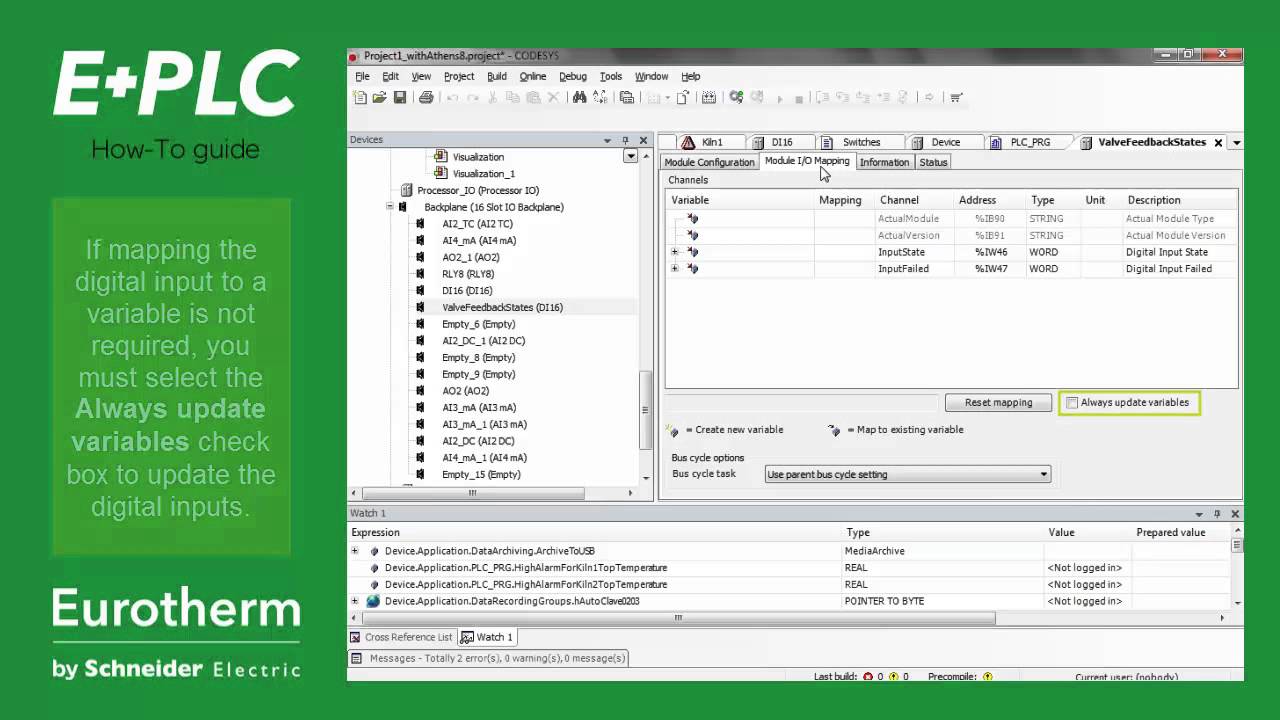This screenshot has width=1280, height=720.
Task: Click the Redo arrow toolbar icon
Action: click(x=472, y=97)
